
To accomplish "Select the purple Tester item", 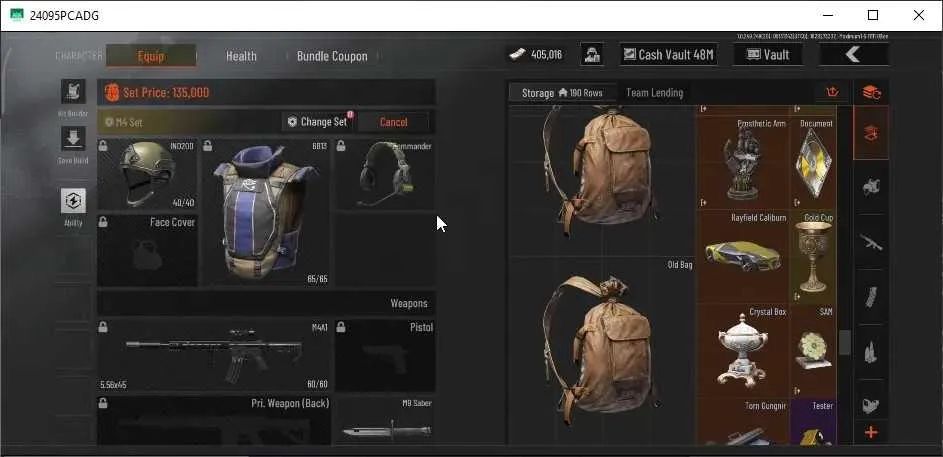I will pyautogui.click(x=814, y=422).
